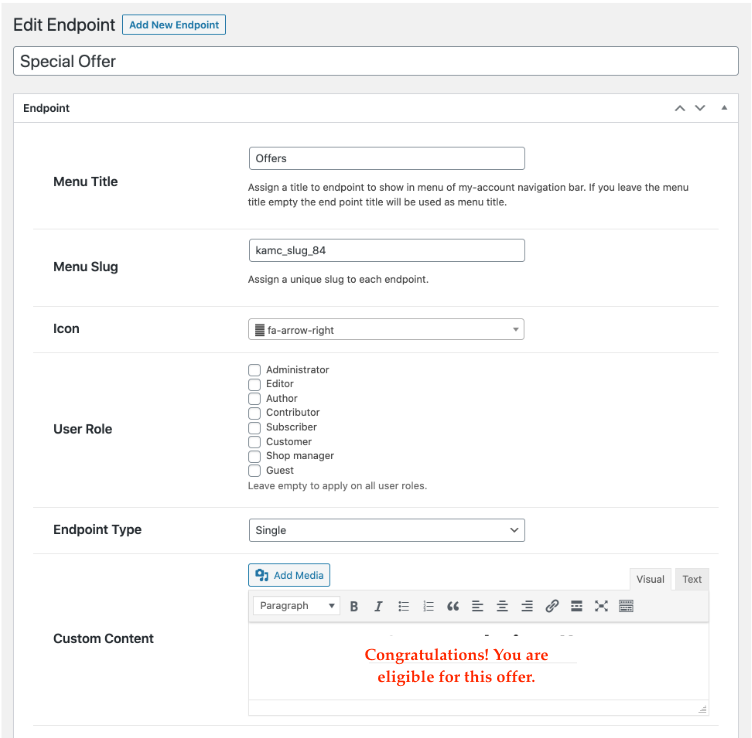Click into the Menu Slug field
The height and width of the screenshot is (738, 752).
(386, 250)
